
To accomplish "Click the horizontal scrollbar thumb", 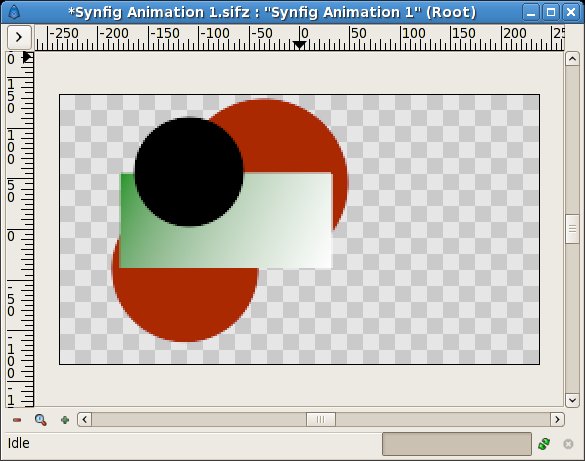I will point(321,420).
